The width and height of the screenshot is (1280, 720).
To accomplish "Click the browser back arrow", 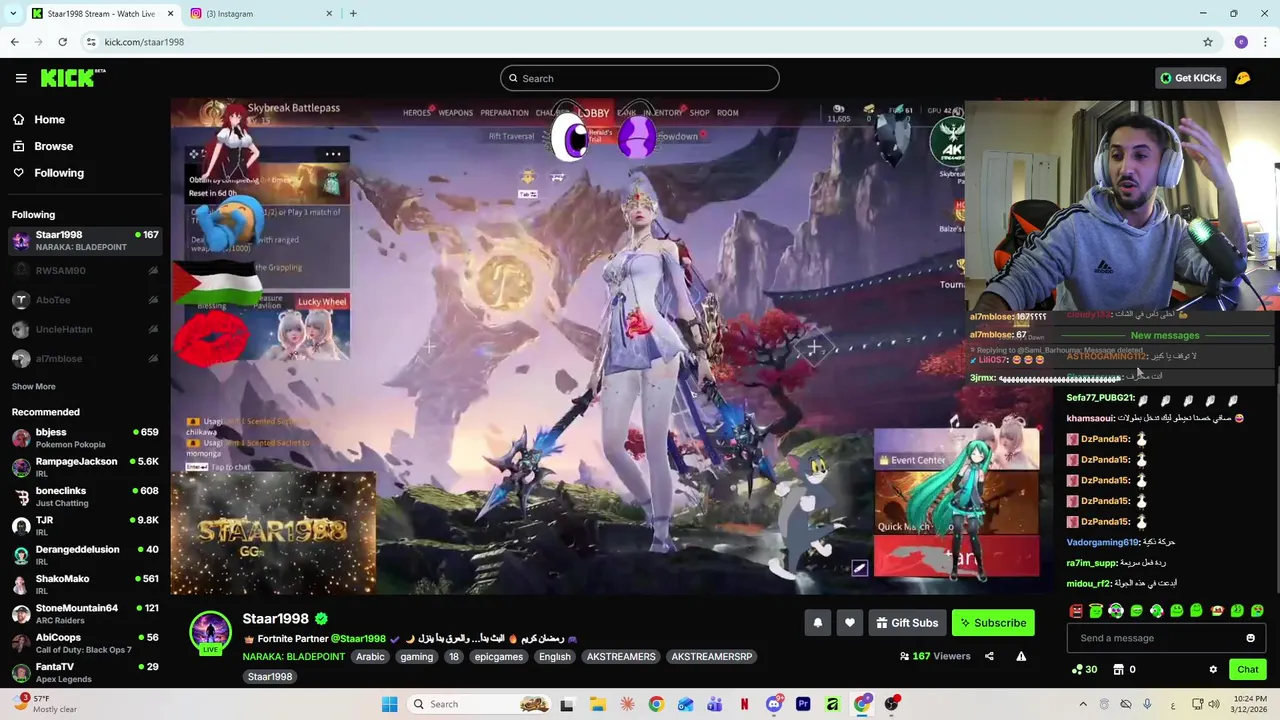I will click(x=14, y=42).
